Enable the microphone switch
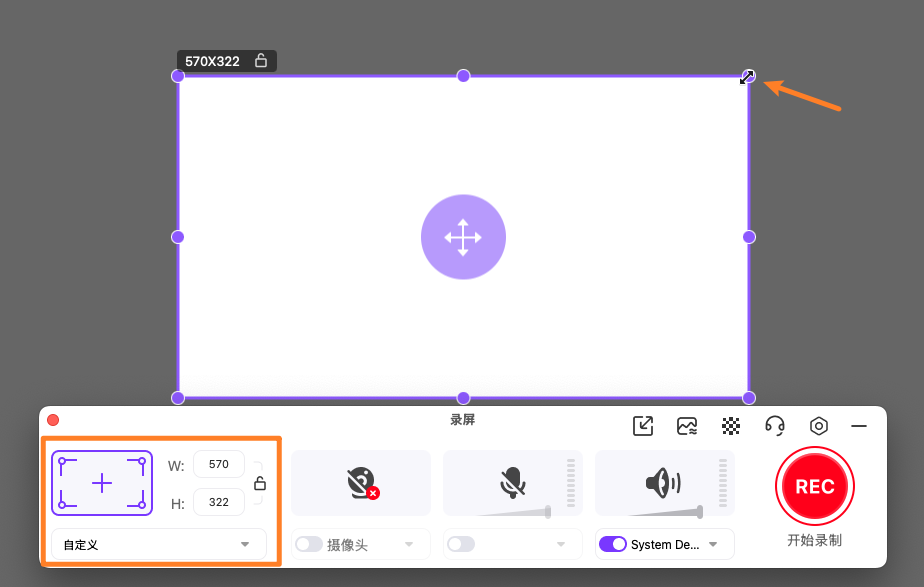 click(x=461, y=544)
